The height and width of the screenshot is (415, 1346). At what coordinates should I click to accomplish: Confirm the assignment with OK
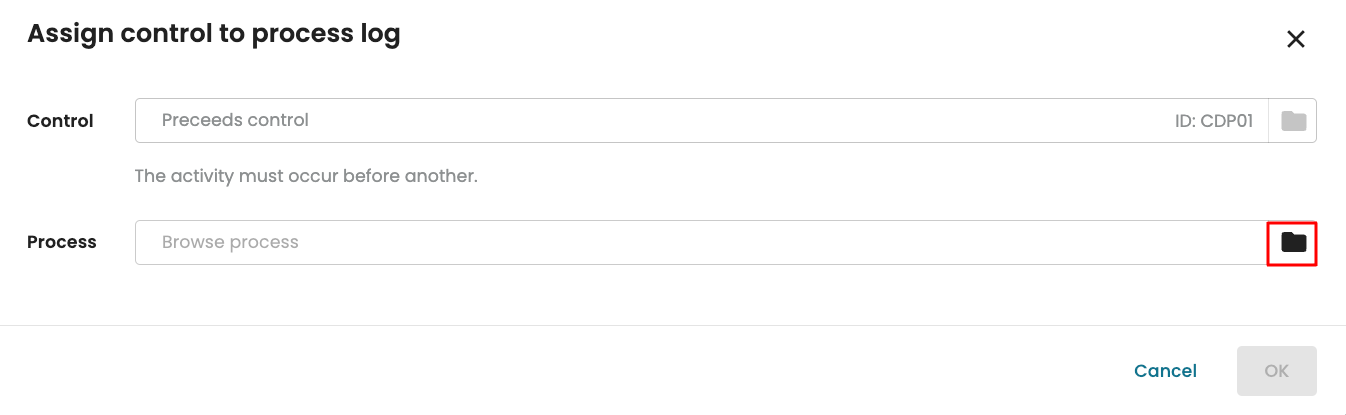(1276, 371)
